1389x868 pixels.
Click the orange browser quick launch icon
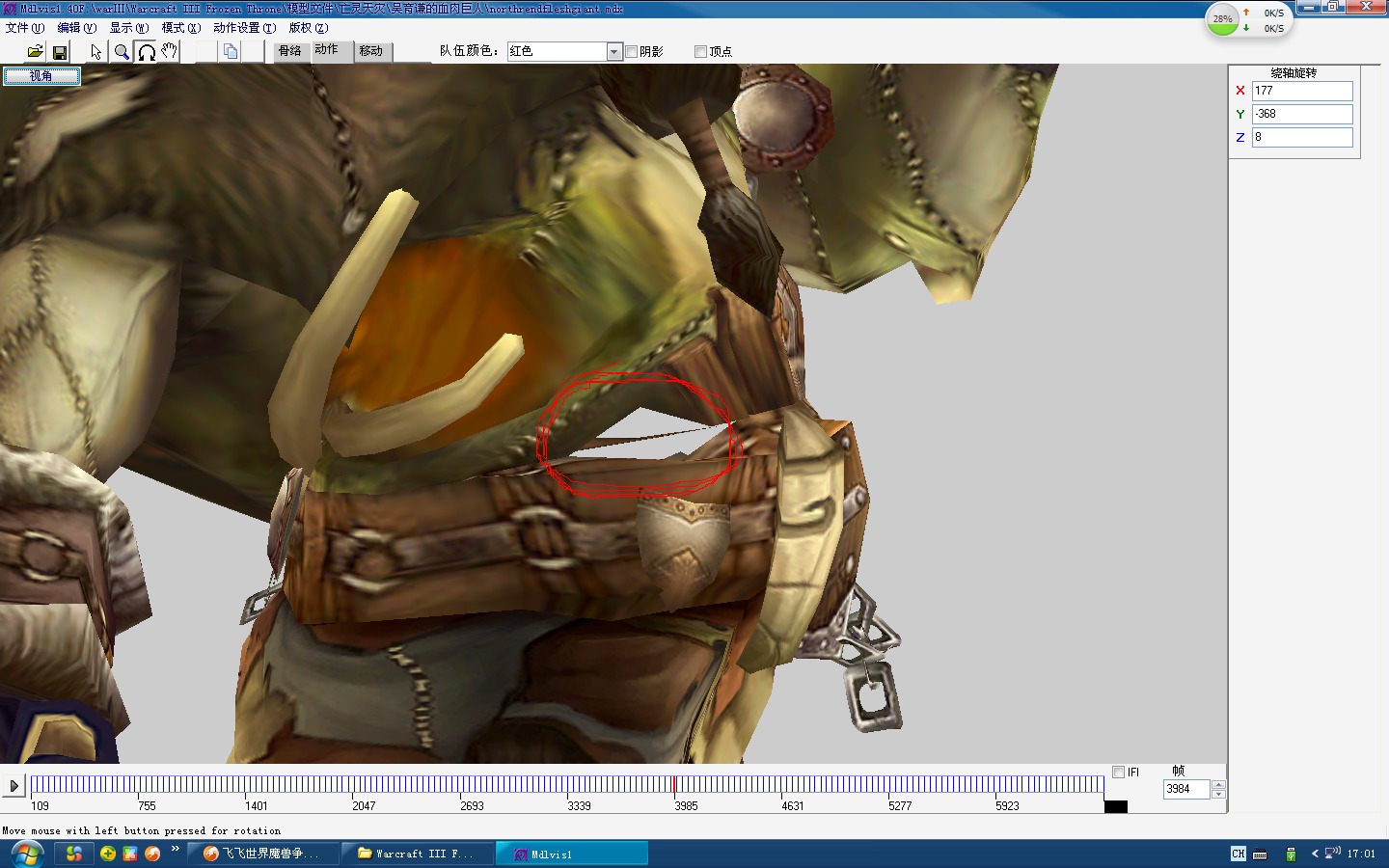pos(152,854)
